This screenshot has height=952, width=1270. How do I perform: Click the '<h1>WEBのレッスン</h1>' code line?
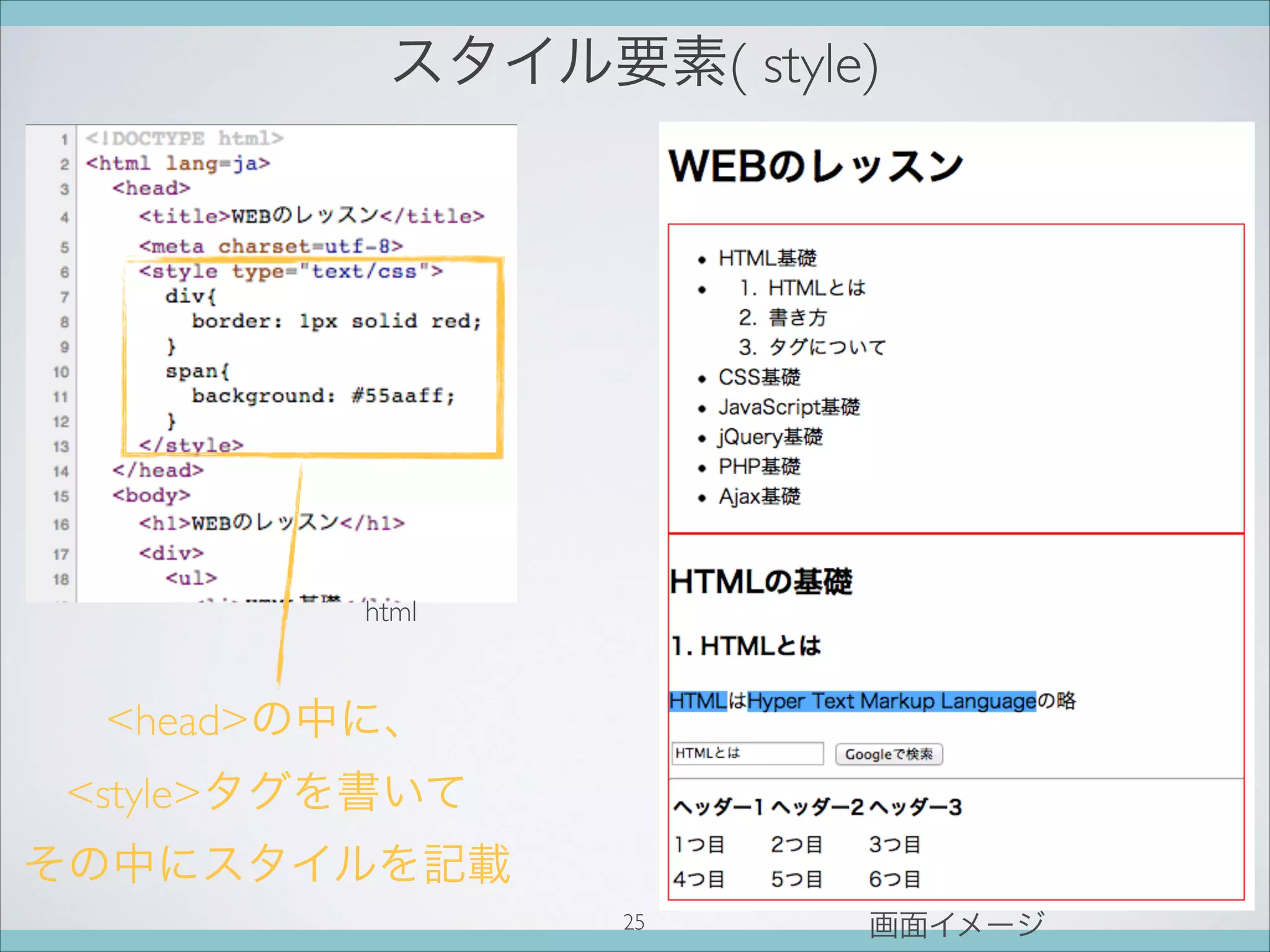[x=272, y=522]
